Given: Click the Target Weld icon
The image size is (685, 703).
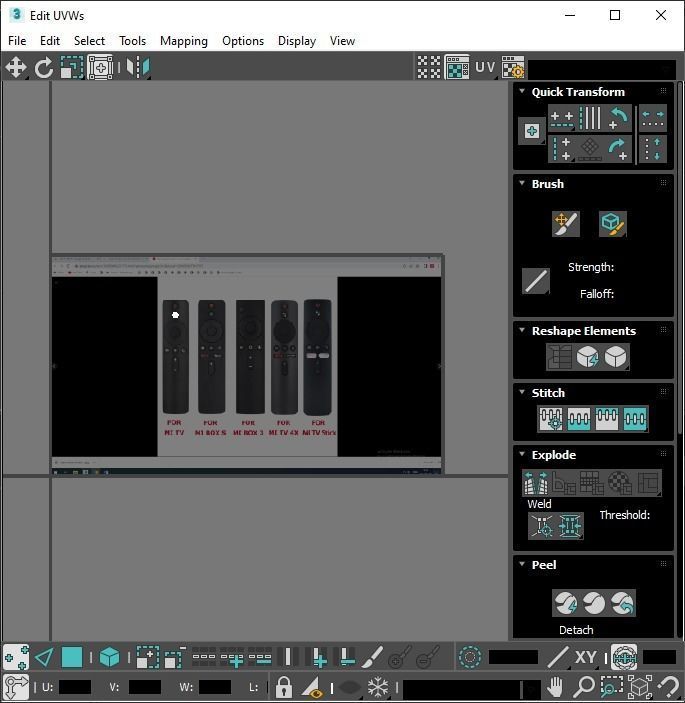Looking at the screenshot, I should (x=542, y=525).
